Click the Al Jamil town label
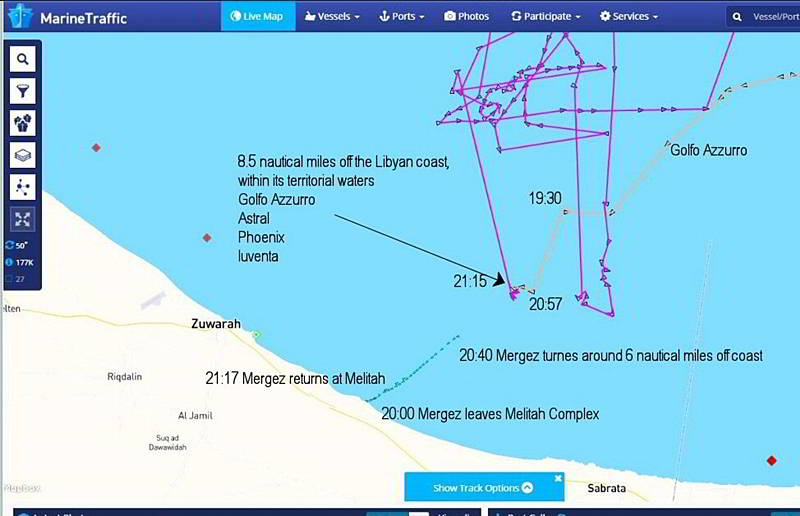800x516 pixels. coord(195,415)
